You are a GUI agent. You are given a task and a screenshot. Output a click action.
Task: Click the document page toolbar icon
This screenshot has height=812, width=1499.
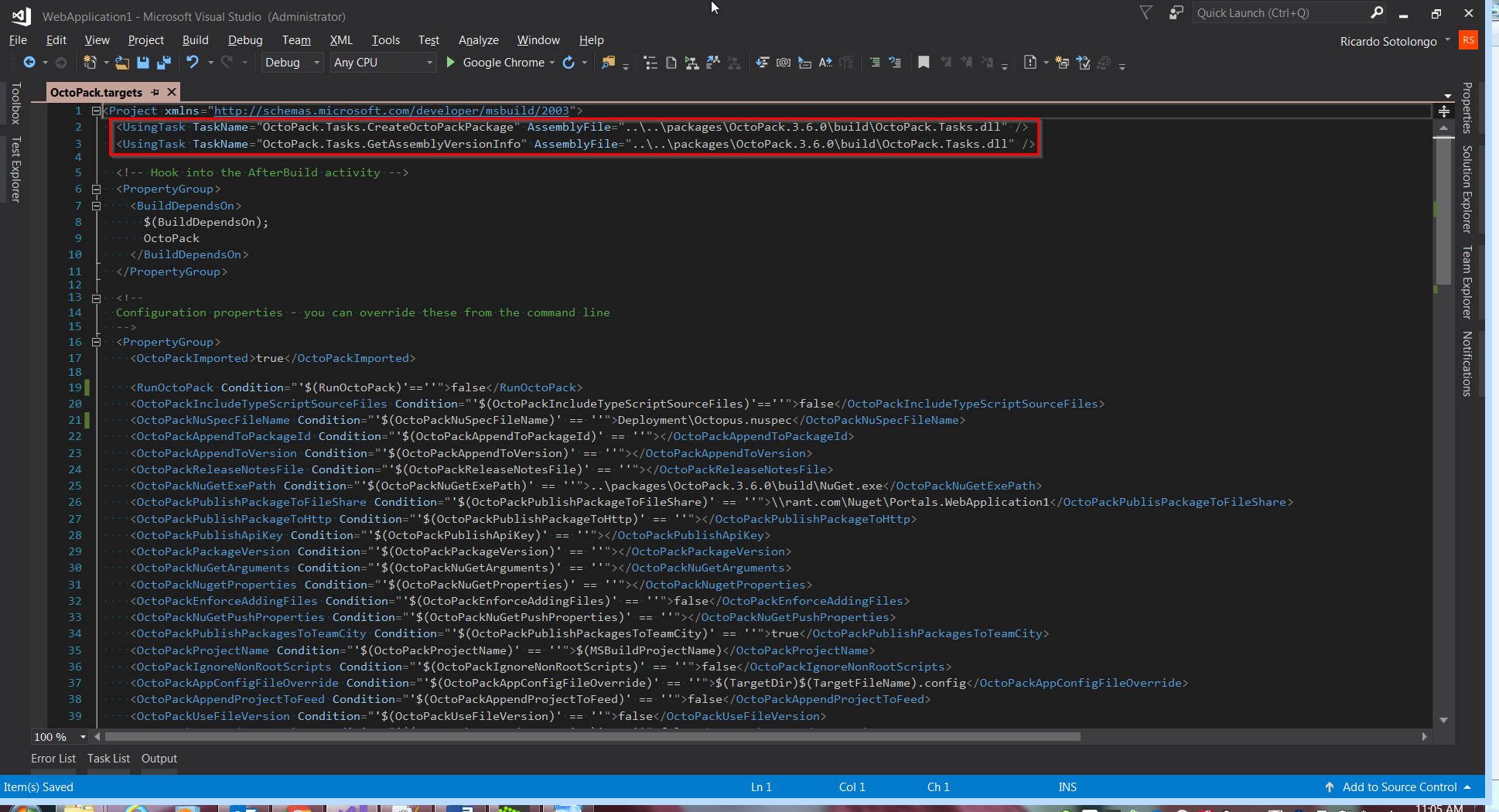pos(671,63)
